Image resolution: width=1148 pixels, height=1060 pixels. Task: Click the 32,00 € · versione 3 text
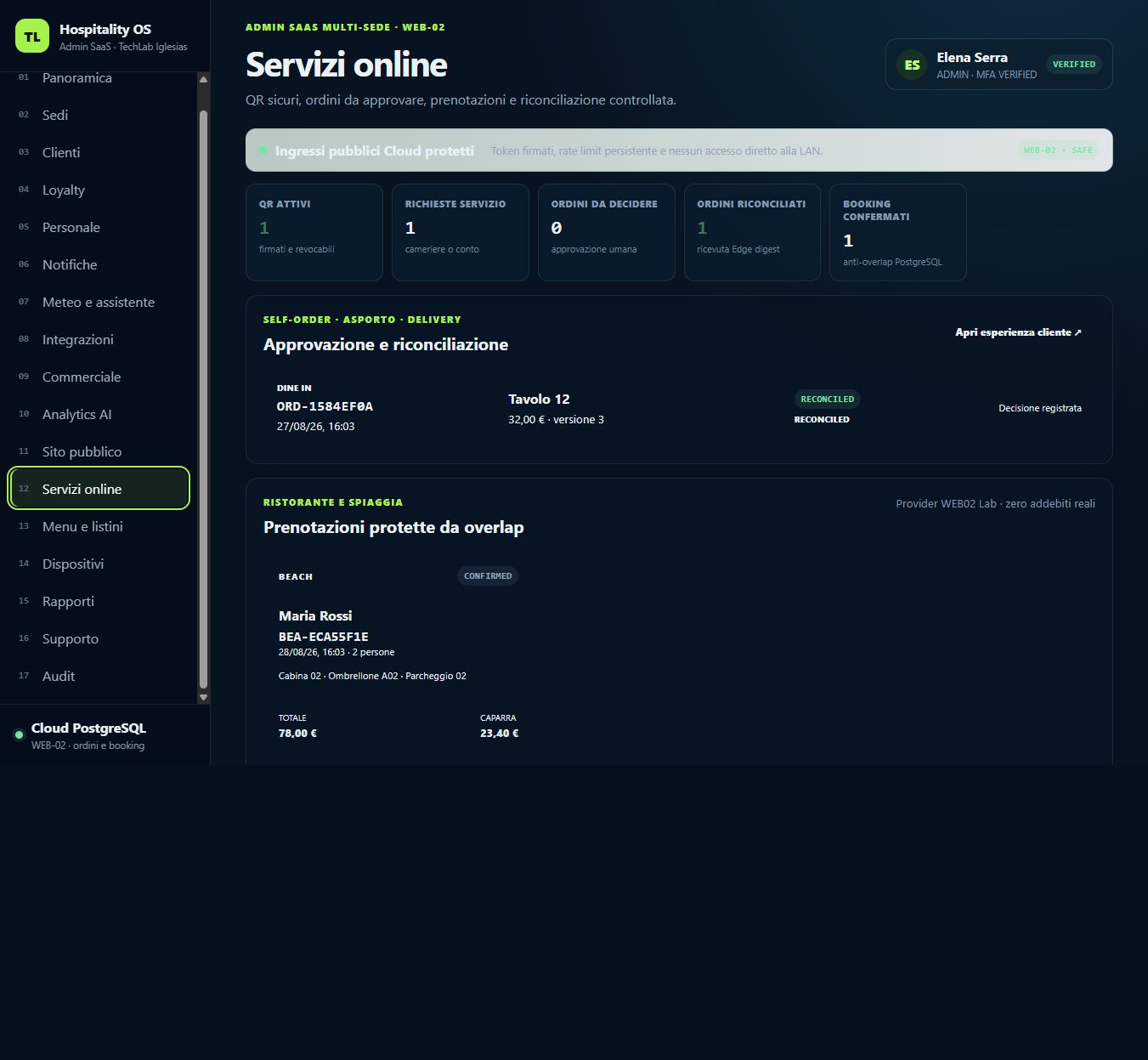(x=556, y=419)
